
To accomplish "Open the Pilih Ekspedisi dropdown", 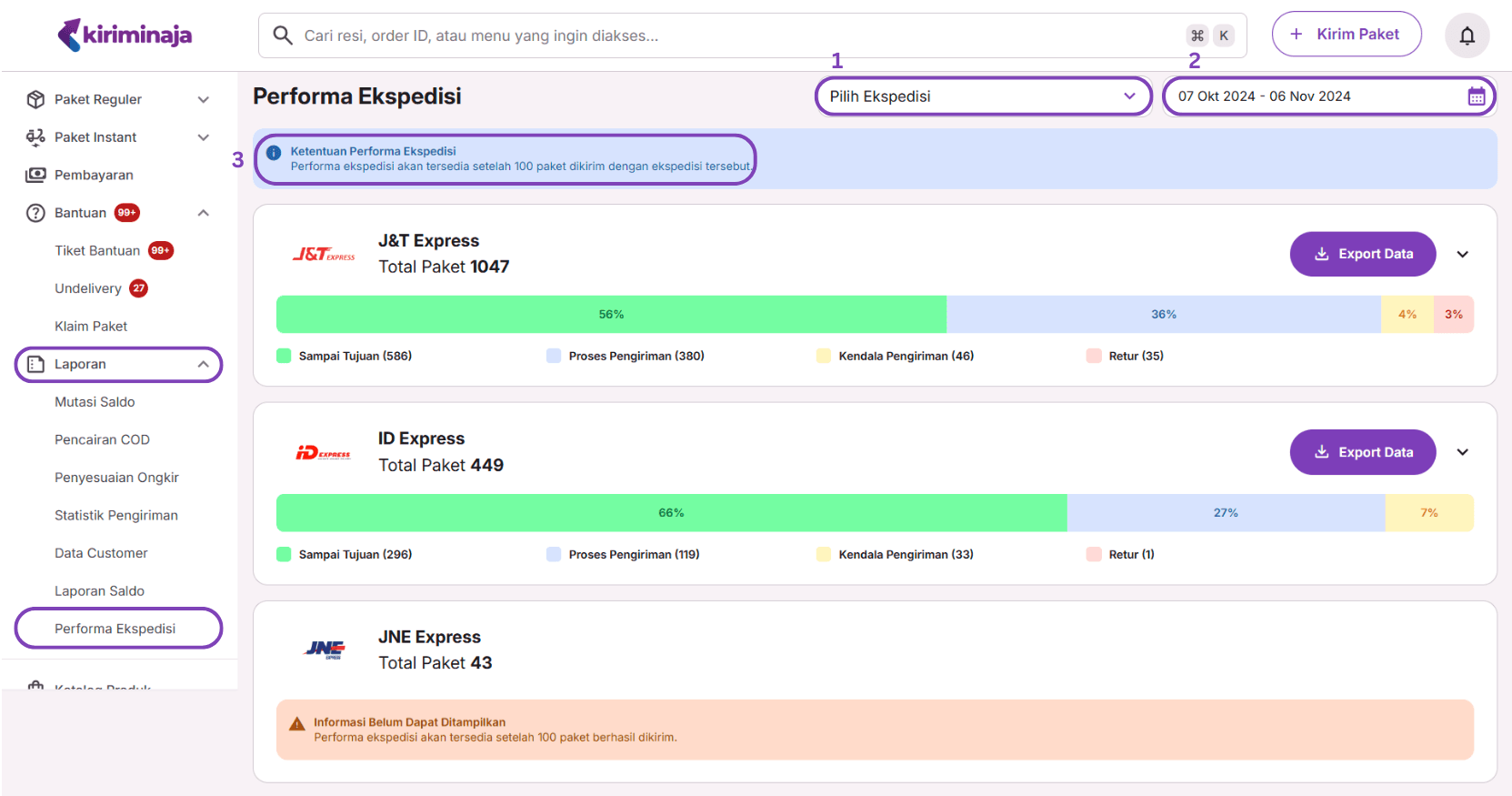I will pyautogui.click(x=982, y=96).
